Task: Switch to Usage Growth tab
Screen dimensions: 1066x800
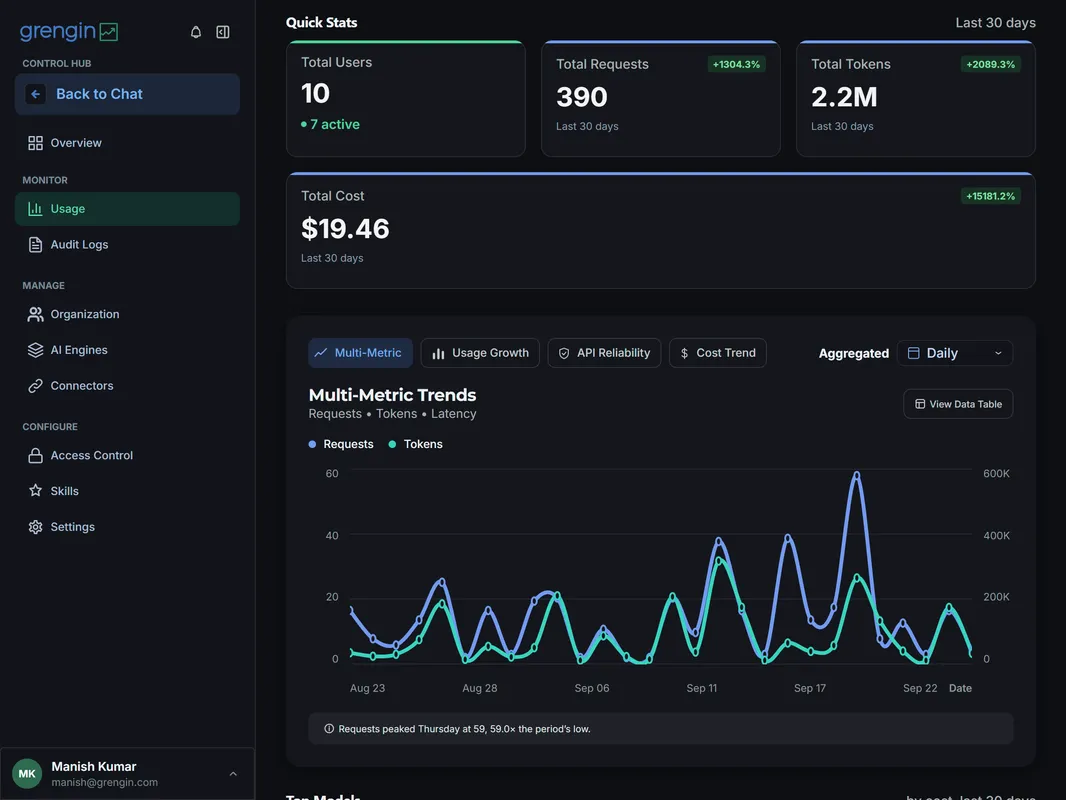Action: click(x=480, y=353)
